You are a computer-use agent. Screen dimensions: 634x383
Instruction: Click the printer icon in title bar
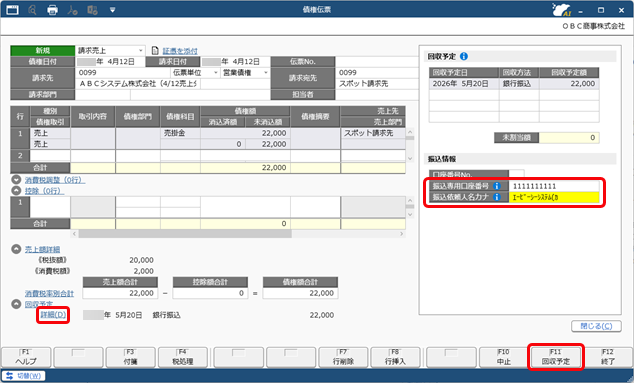[x=53, y=10]
